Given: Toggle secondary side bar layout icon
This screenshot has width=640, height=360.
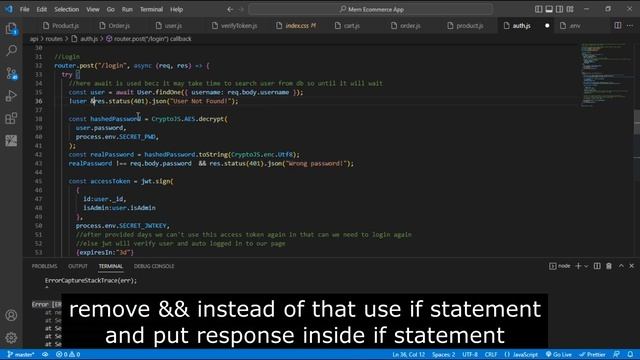Looking at the screenshot, I should pyautogui.click(x=560, y=9).
